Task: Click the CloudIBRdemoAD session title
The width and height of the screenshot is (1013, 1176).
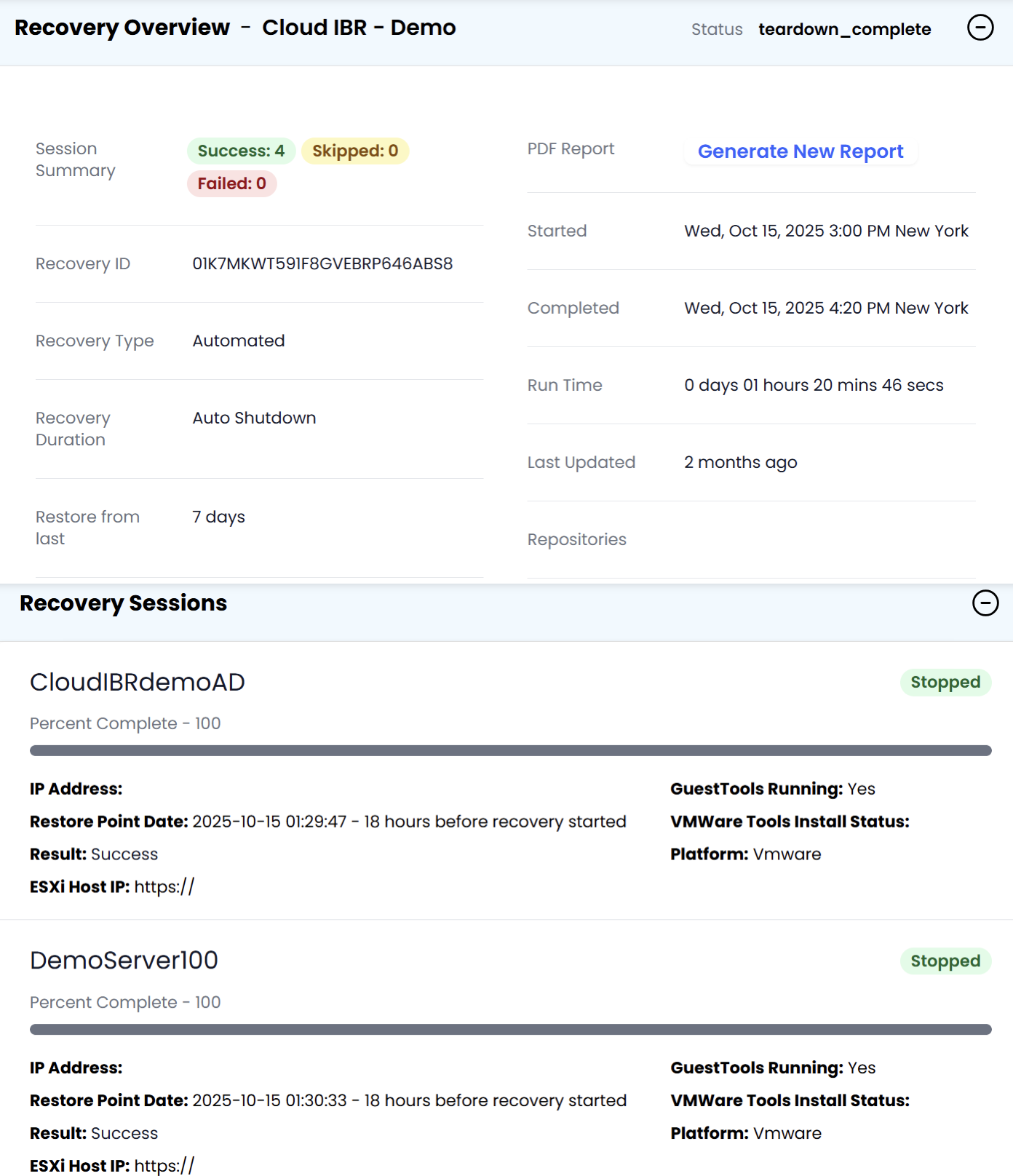Action: click(138, 682)
